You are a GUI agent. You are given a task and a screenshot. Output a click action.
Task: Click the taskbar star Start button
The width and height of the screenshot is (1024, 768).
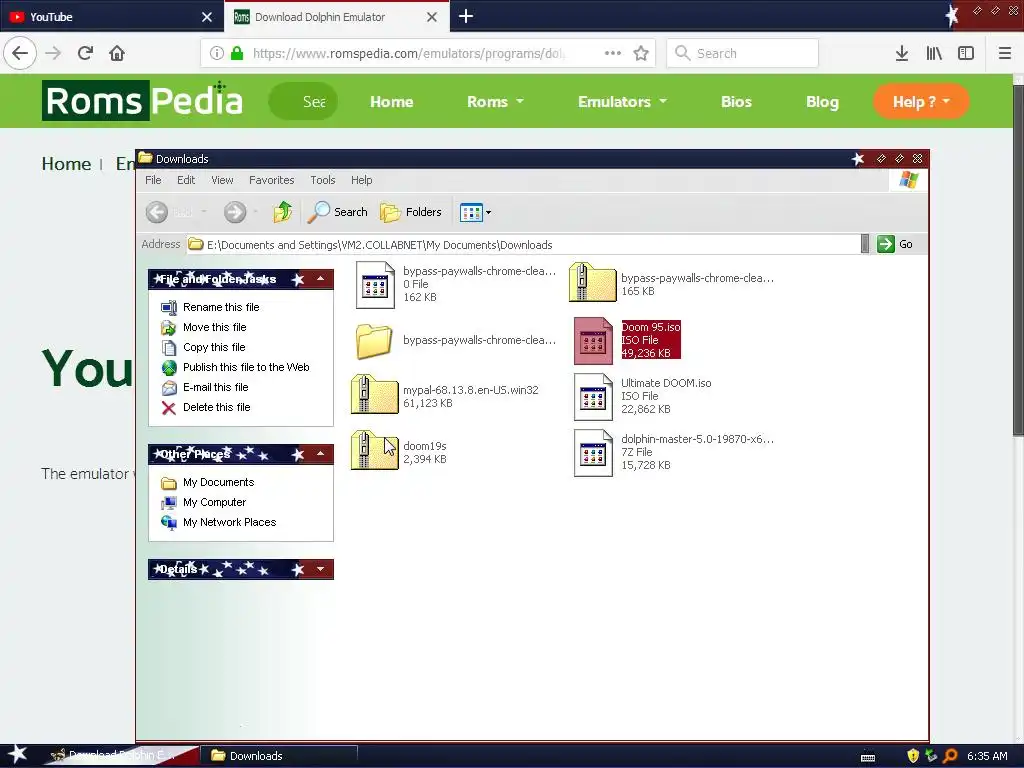[17, 755]
